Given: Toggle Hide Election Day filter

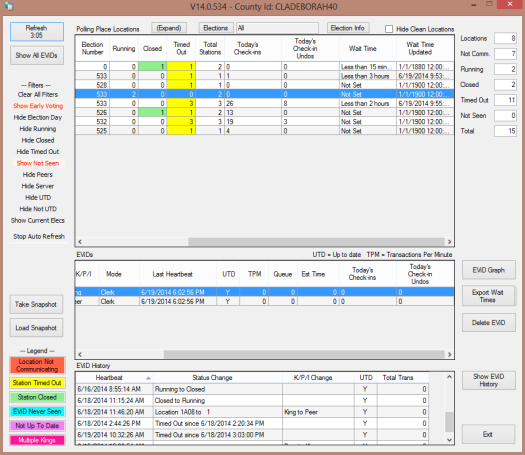Looking at the screenshot, I should (38, 118).
